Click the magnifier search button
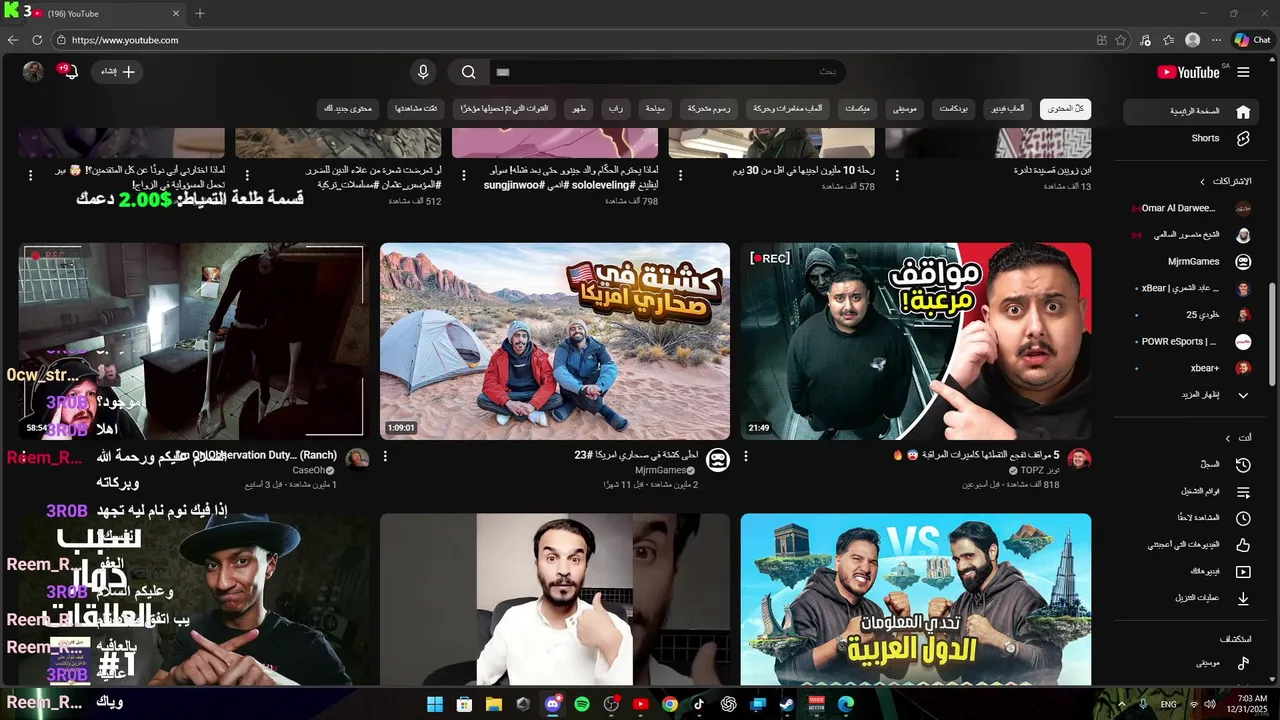This screenshot has height=720, width=1280. [x=468, y=72]
